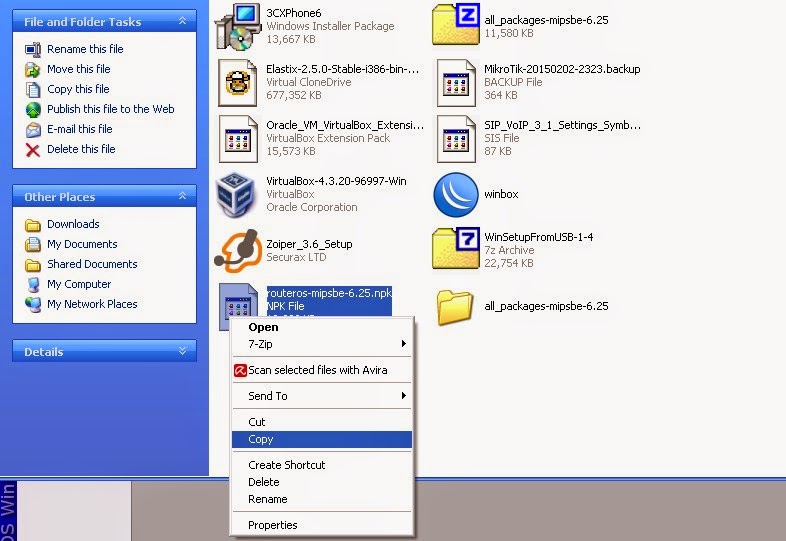The height and width of the screenshot is (541, 786).
Task: Choose Properties in the context menu
Action: point(322,525)
